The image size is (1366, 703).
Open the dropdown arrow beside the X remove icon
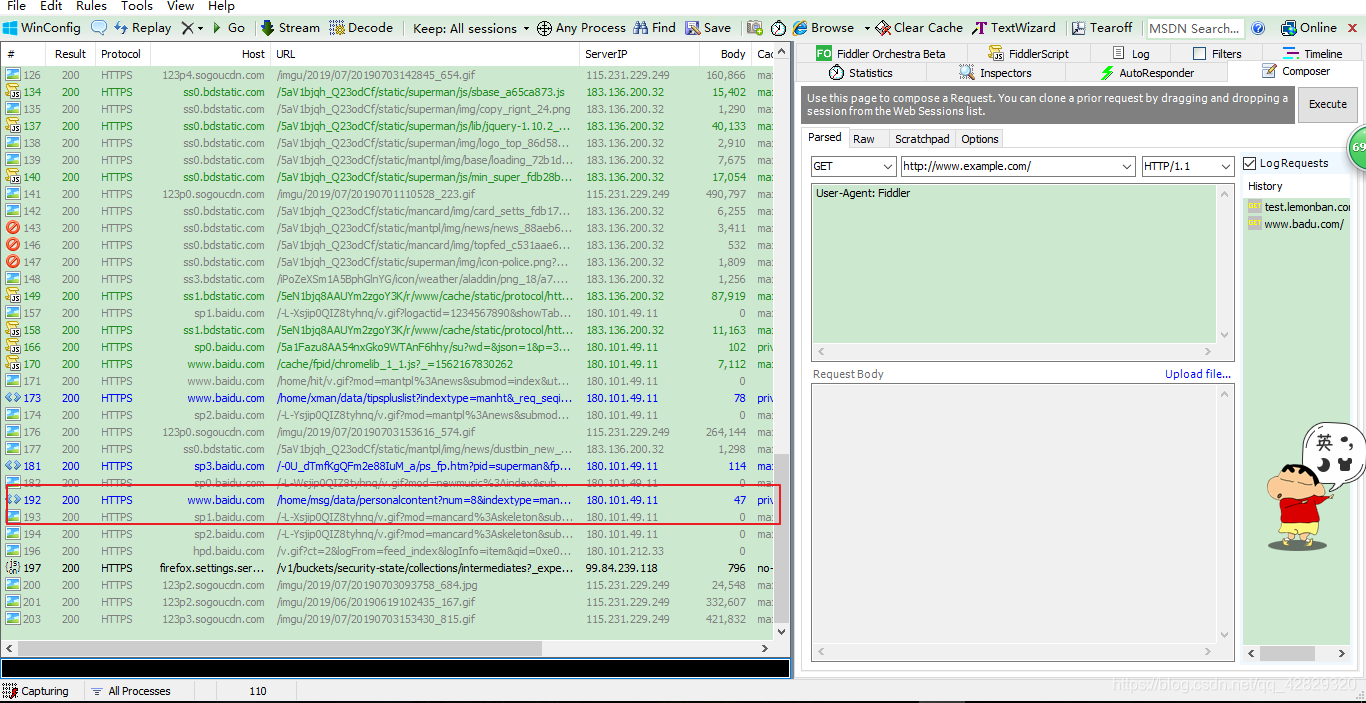point(200,28)
